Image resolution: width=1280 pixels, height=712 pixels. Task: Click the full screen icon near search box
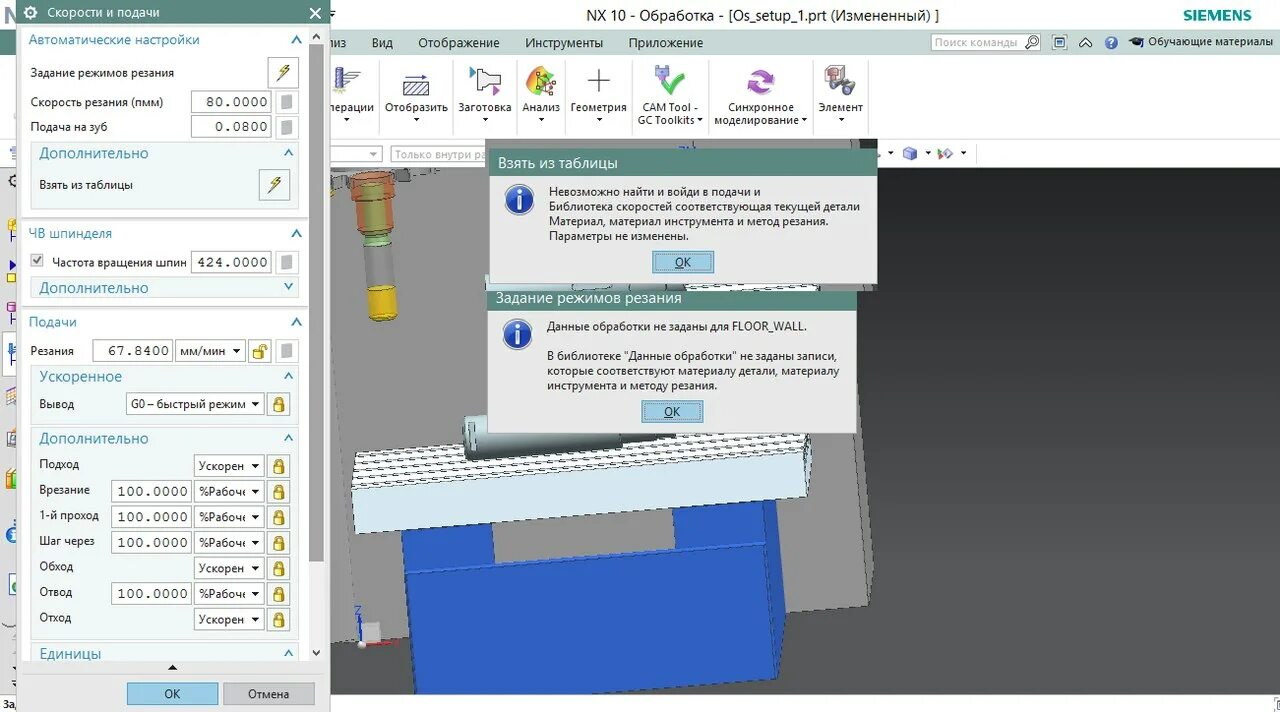point(1060,43)
